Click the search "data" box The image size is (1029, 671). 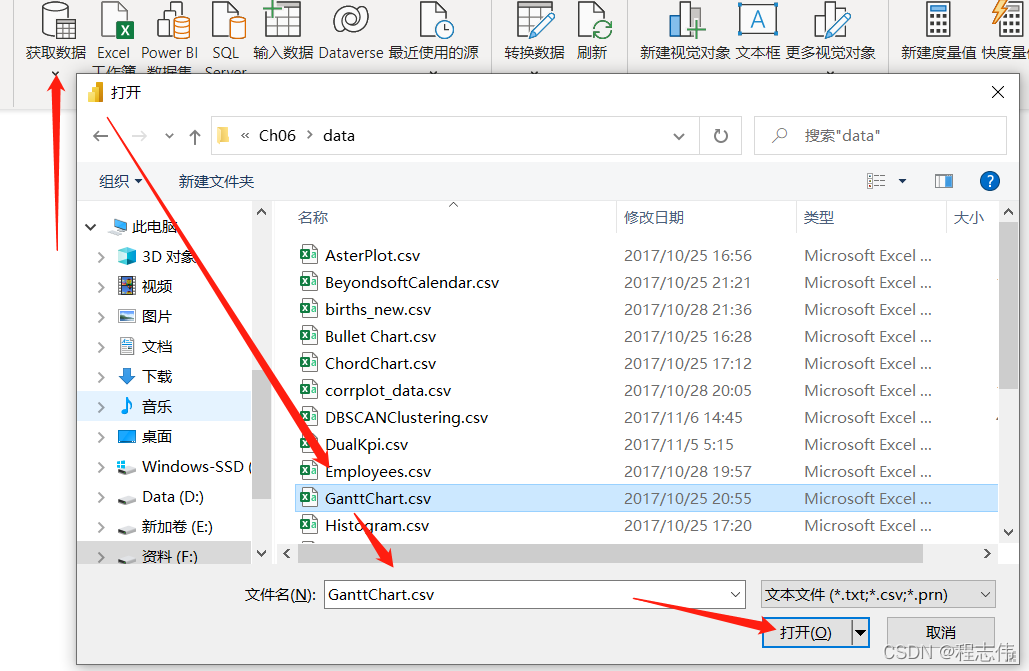(880, 136)
